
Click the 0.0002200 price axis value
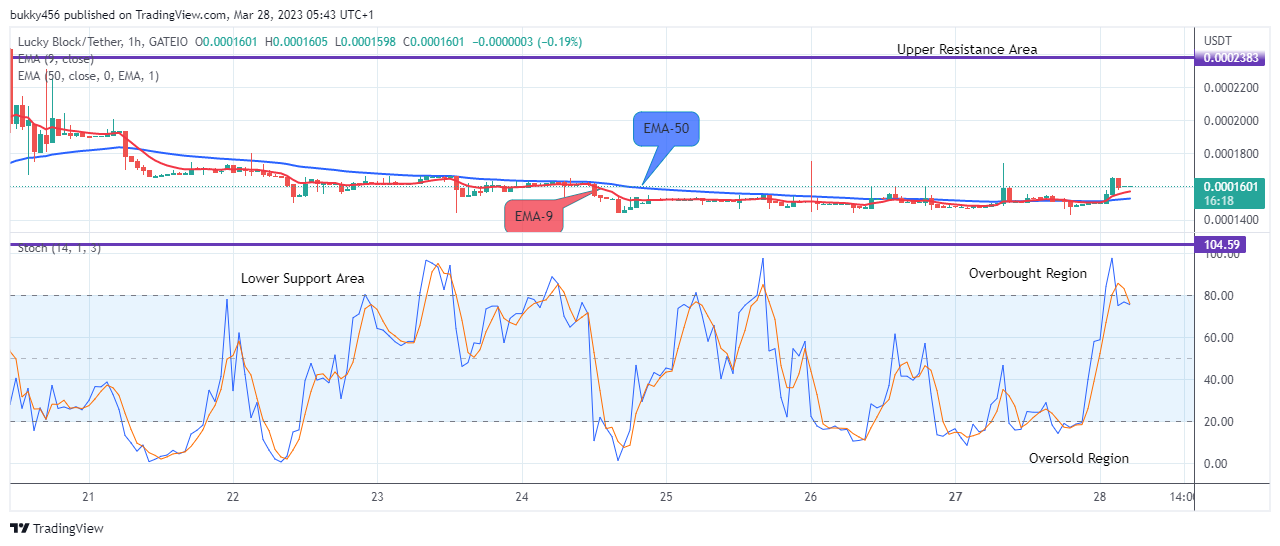pos(1232,87)
